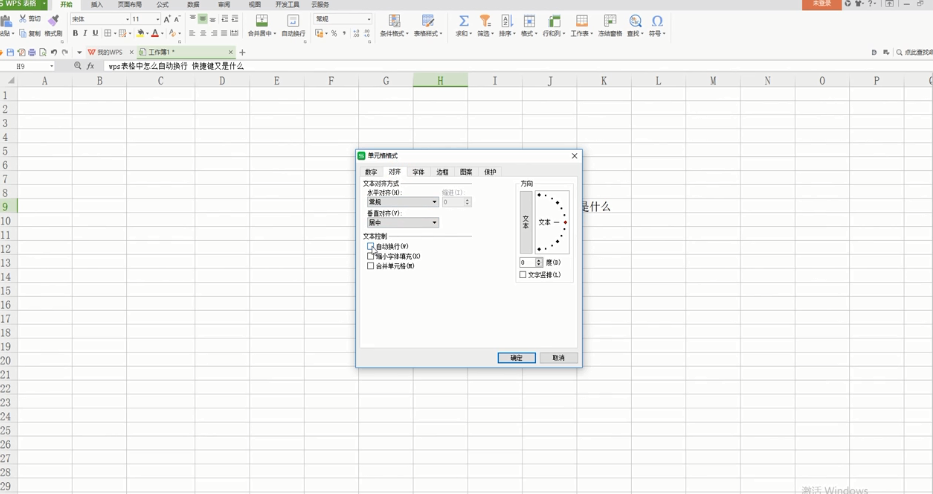The width and height of the screenshot is (933, 494).
Task: Expand the fill color dropdown arrow
Action: (x=147, y=33)
